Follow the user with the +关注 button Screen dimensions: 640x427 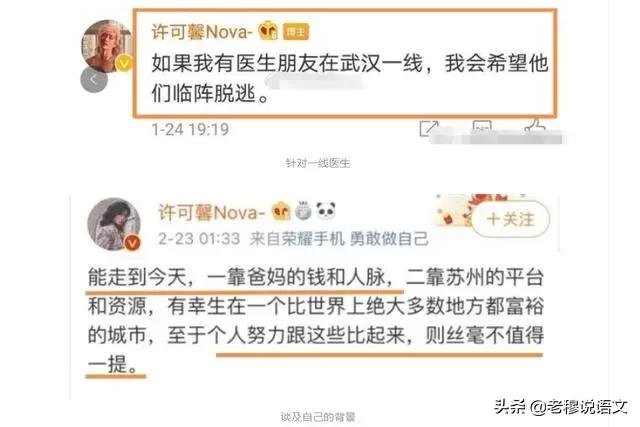click(510, 219)
